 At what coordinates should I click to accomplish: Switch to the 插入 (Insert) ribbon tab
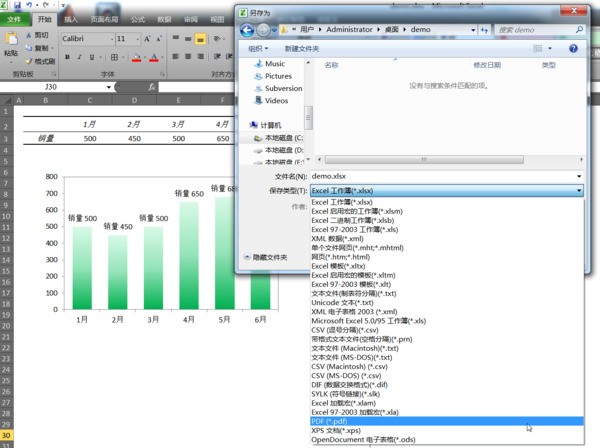(71, 19)
